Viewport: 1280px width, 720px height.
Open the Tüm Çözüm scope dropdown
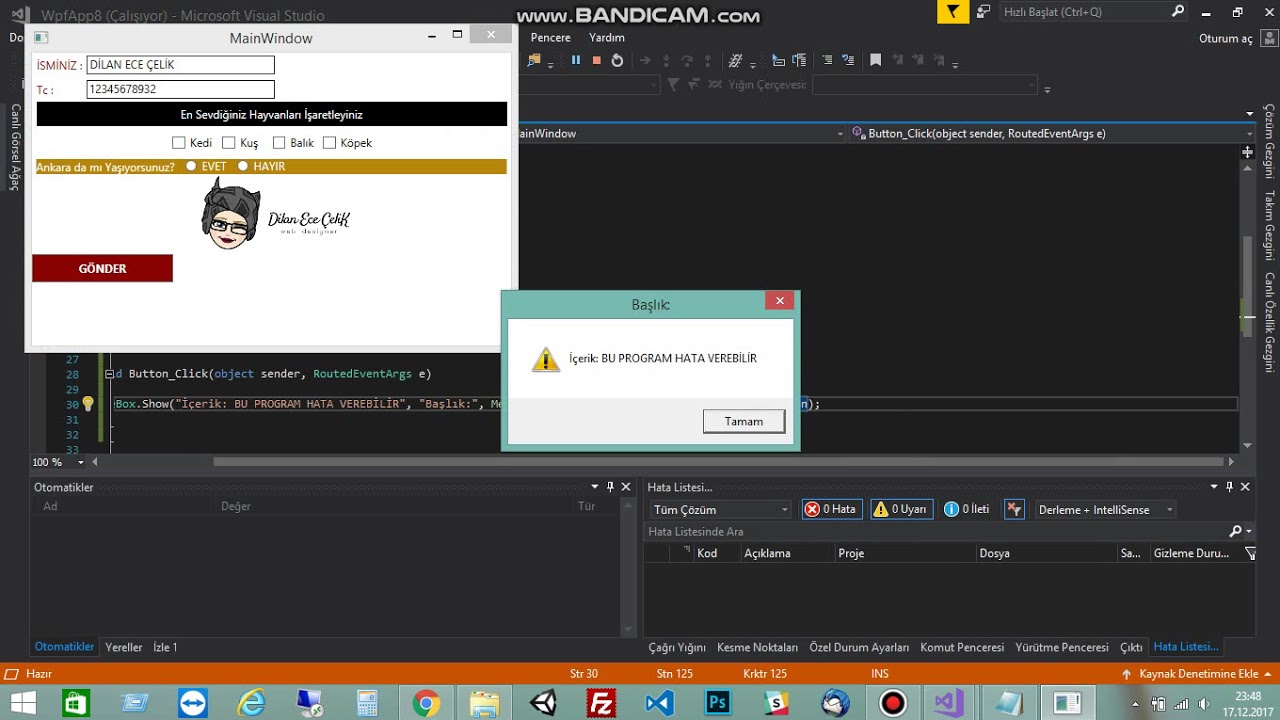[720, 510]
